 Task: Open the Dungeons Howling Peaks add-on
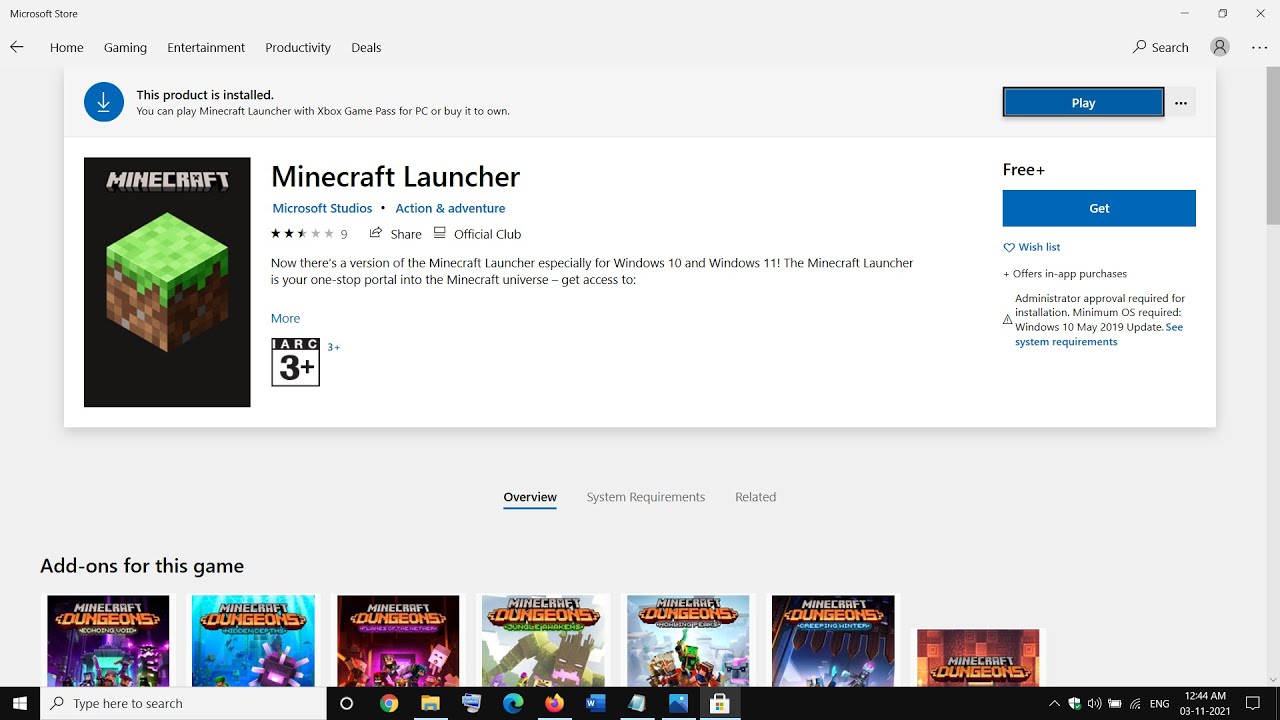point(688,640)
